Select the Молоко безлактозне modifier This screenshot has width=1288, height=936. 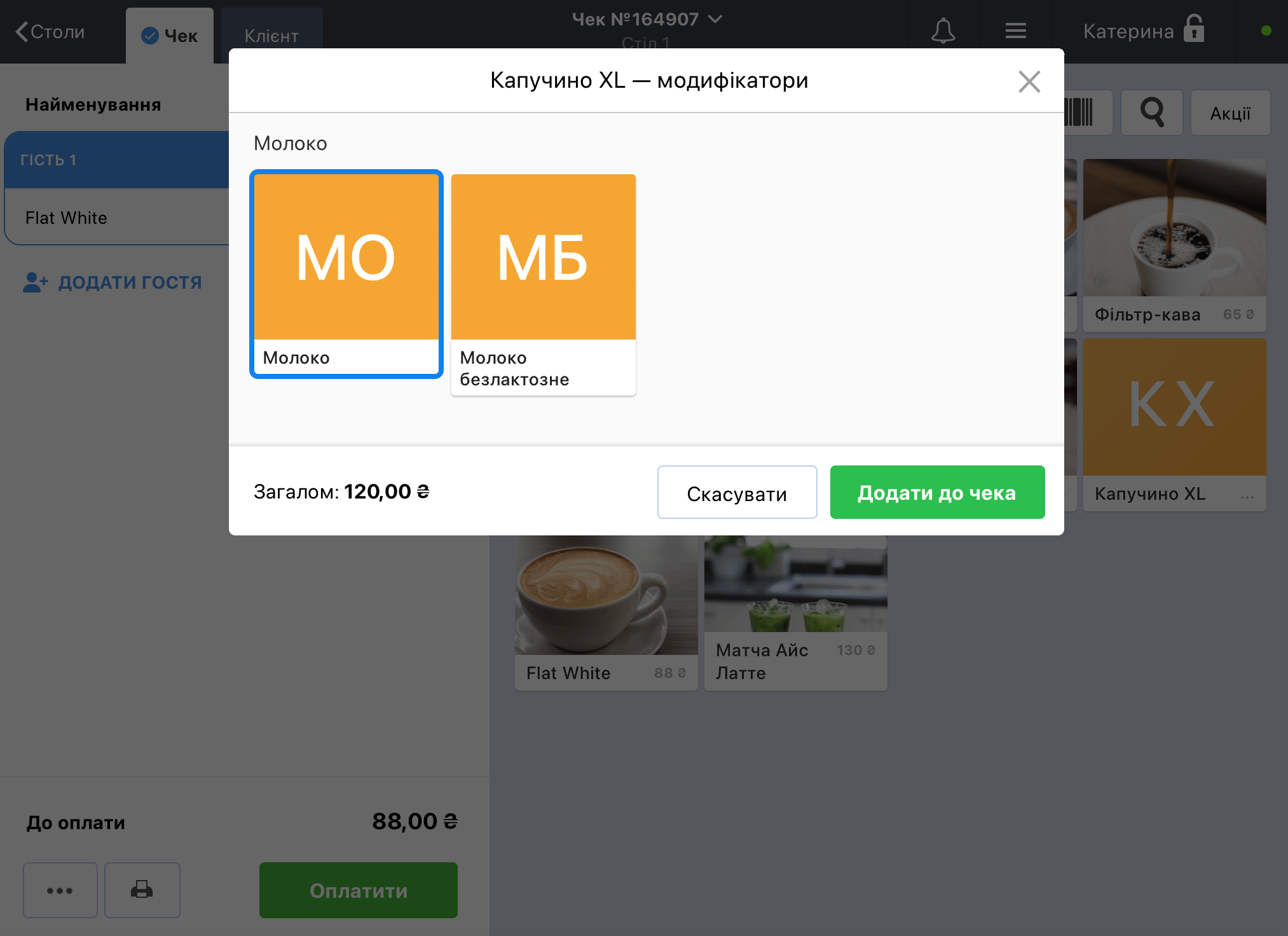(x=543, y=284)
